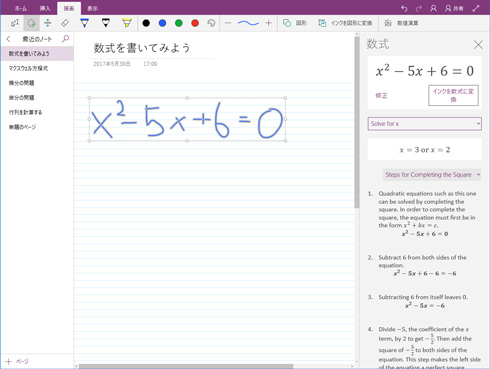Image resolution: width=490 pixels, height=369 pixels.
Task: Click step 2 text 'Subtract 6 from both sides'
Action: pos(422,261)
